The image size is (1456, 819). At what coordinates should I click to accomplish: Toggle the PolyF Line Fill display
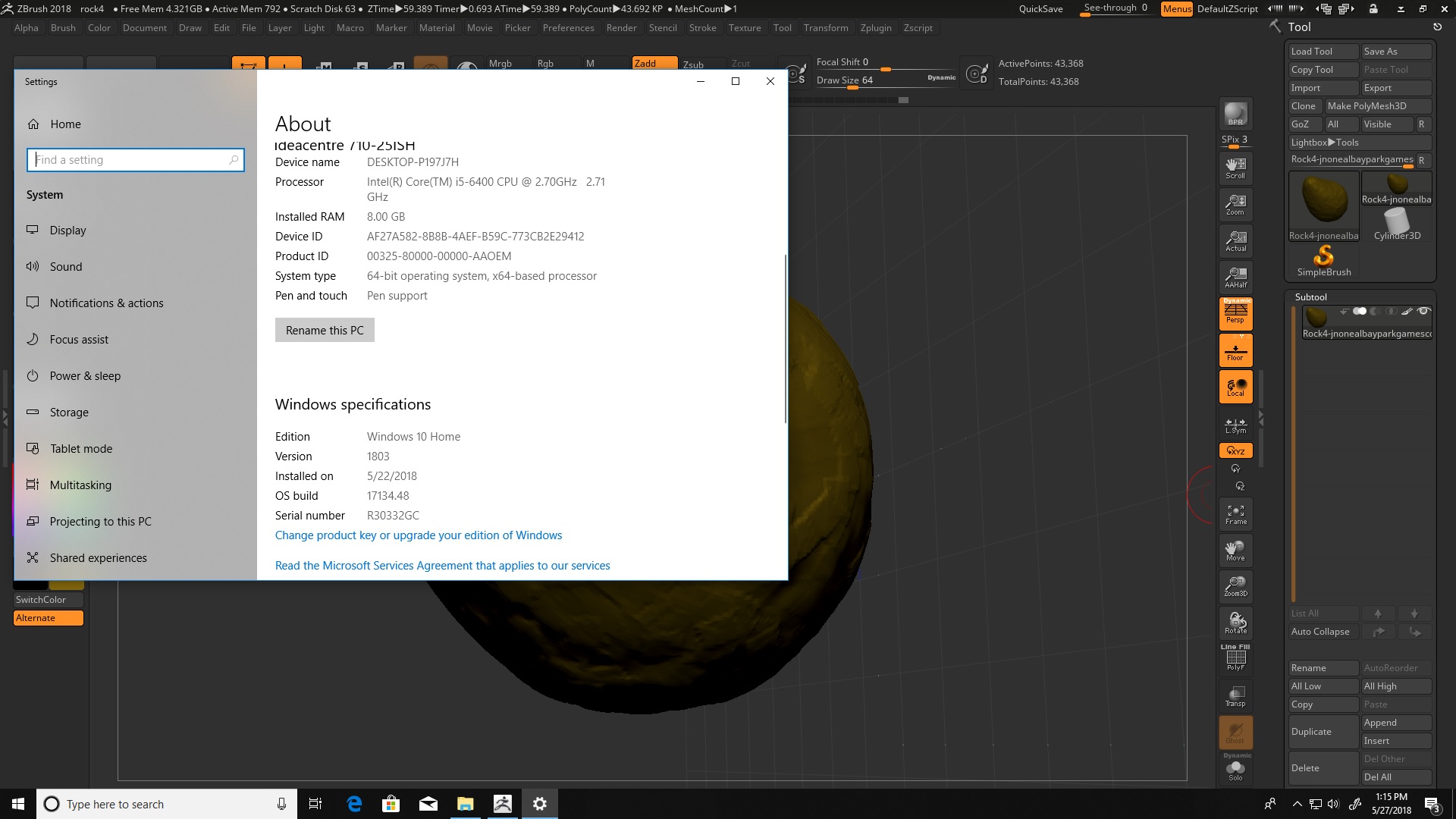[x=1235, y=658]
